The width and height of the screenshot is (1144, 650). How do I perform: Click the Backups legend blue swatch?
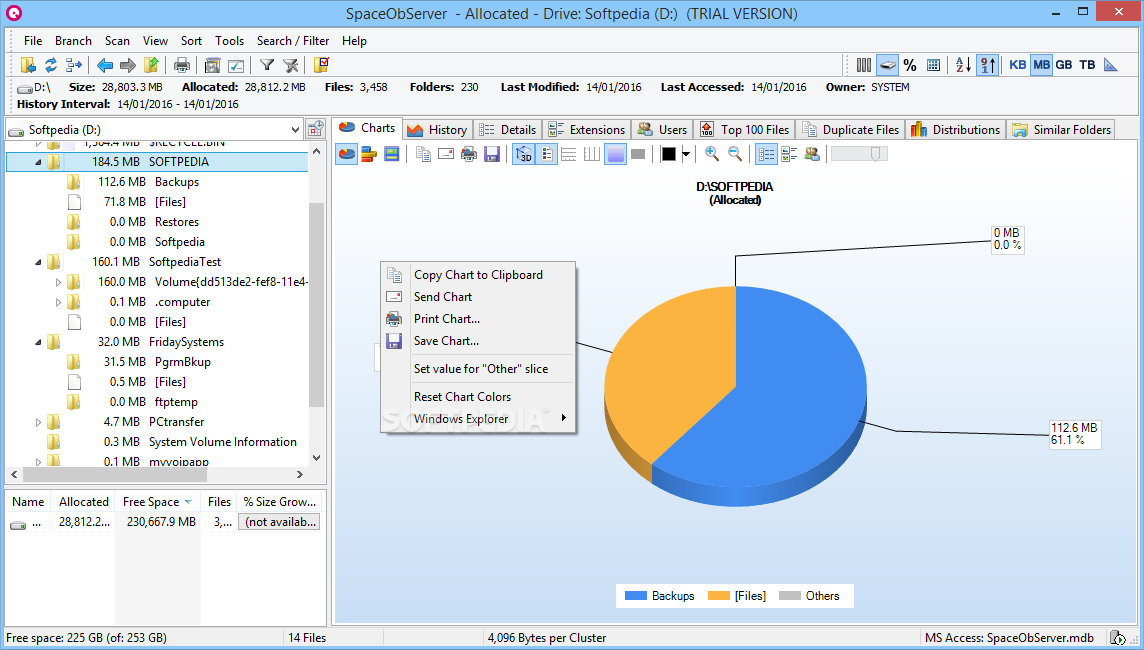(635, 596)
